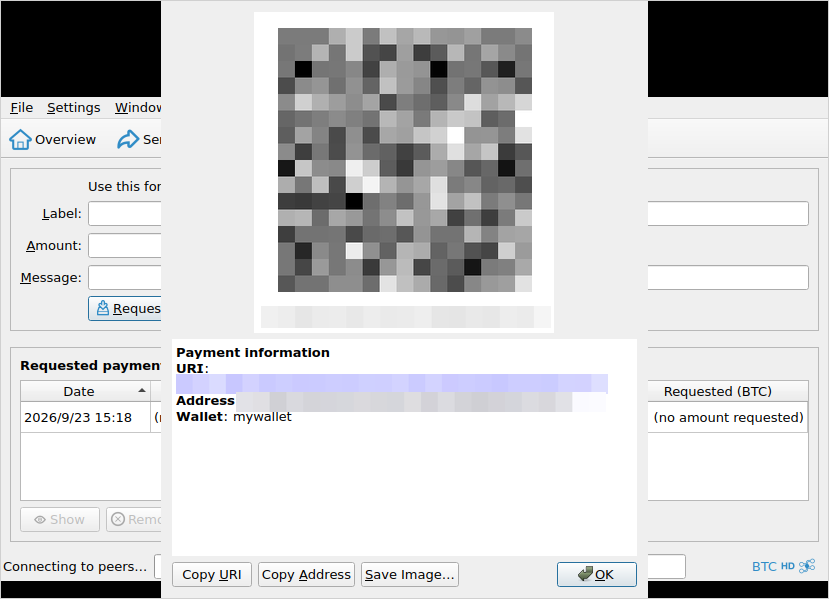Click the HD wallet status indicator

788,566
